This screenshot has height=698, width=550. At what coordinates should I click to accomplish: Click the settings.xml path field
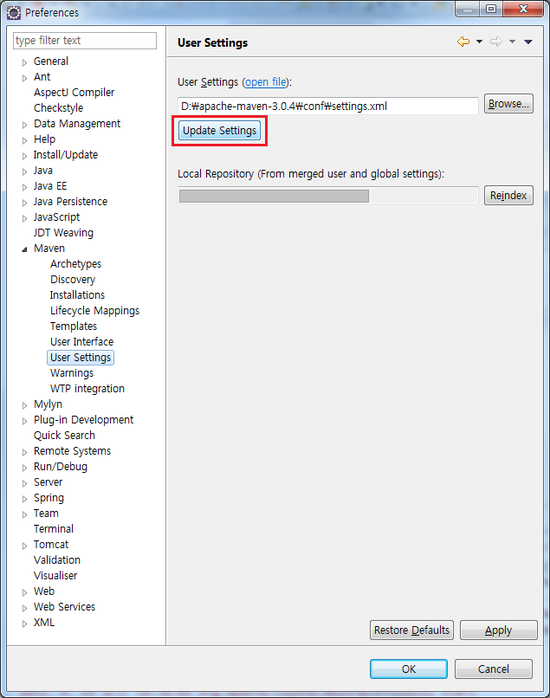(328, 106)
